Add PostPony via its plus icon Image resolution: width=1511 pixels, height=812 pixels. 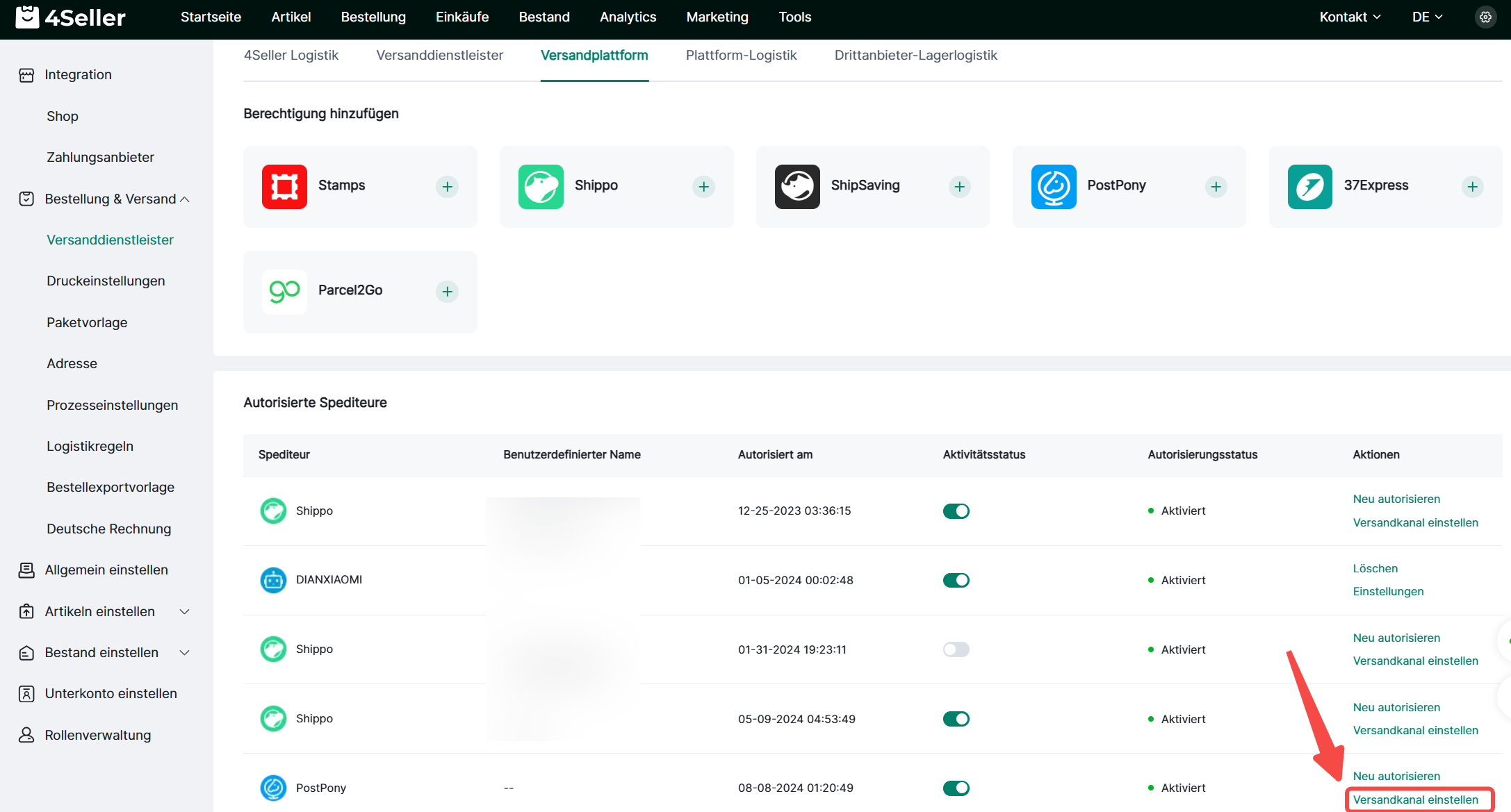coord(1216,186)
